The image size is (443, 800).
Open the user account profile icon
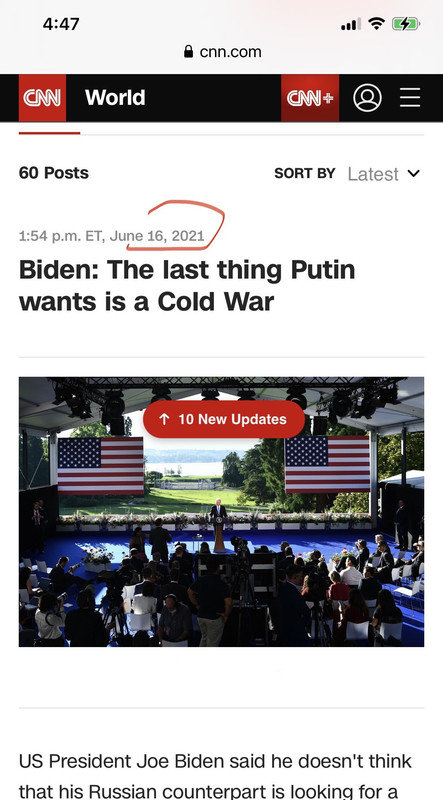click(367, 98)
